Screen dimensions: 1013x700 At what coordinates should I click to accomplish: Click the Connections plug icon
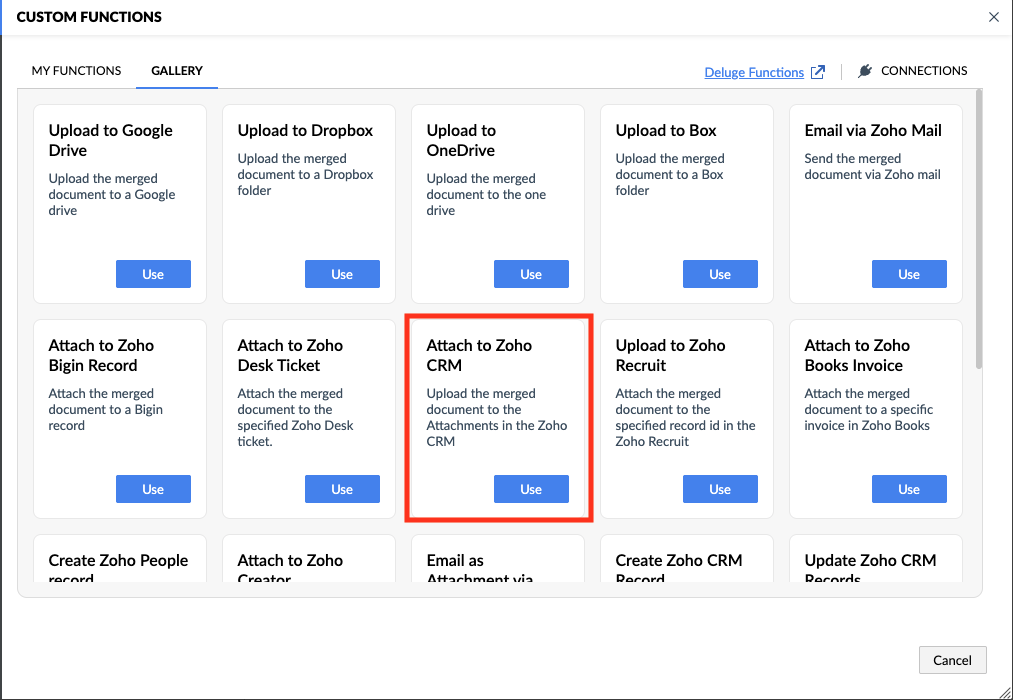(865, 71)
